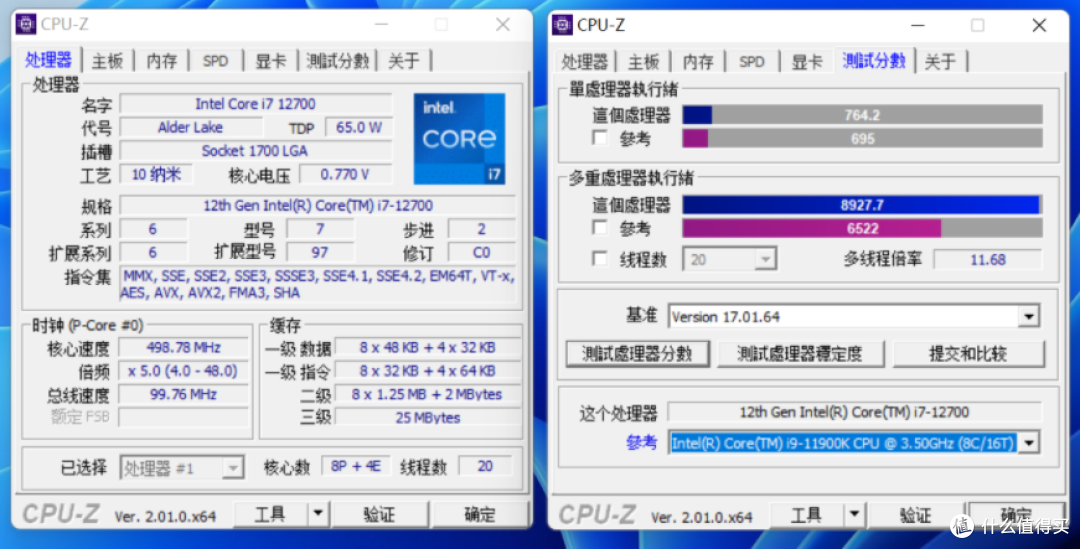
Task: Switch to 处理器 tab in right window
Action: [584, 61]
